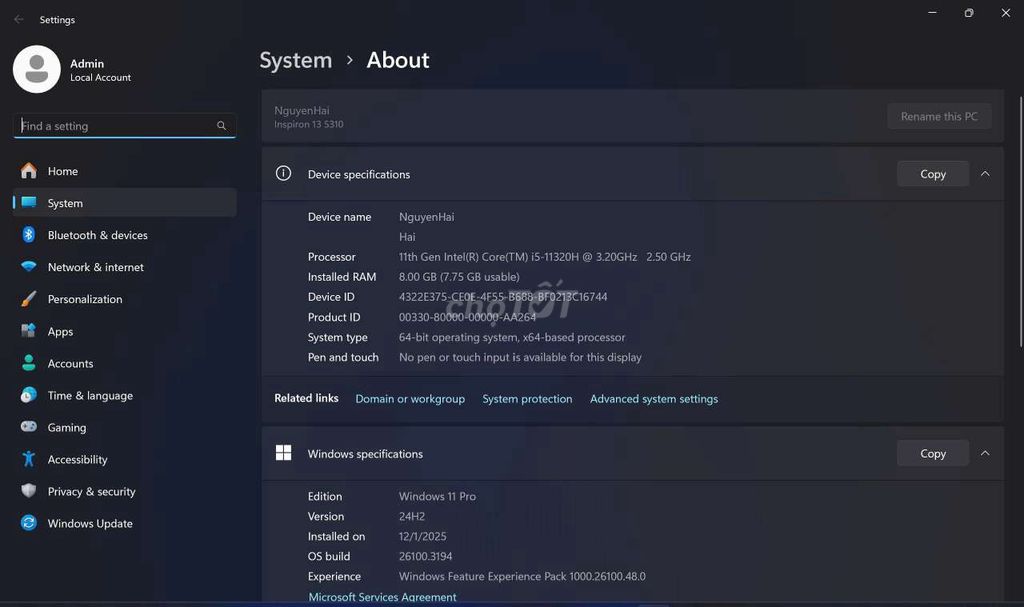This screenshot has width=1024, height=607.
Task: Click the Installed on date 12/1/2025
Action: [x=423, y=536]
